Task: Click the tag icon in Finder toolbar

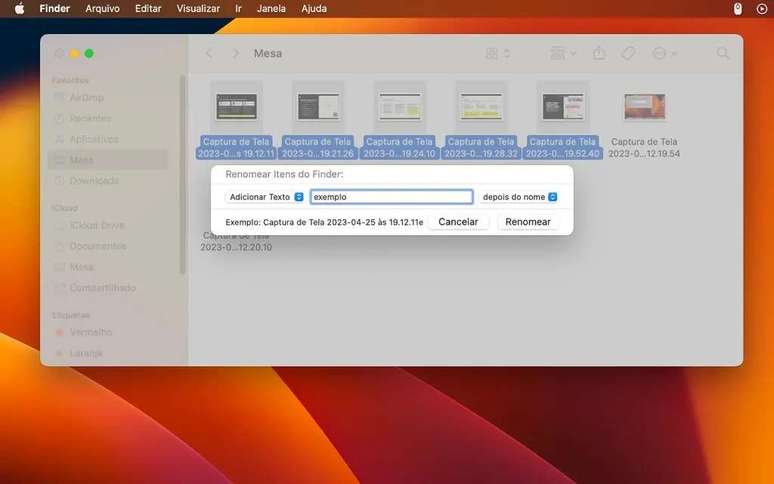Action: tap(628, 53)
